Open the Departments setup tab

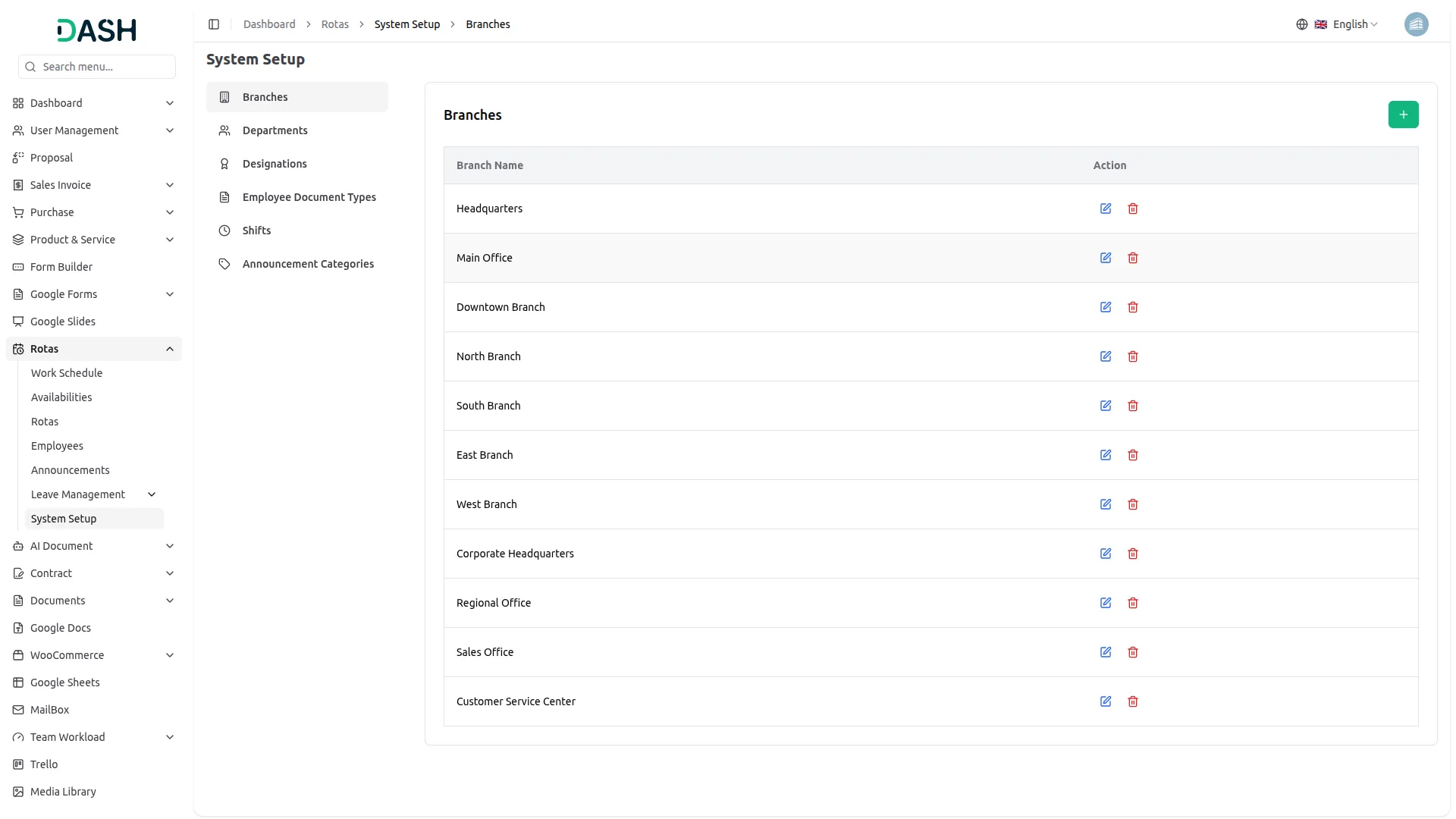pyautogui.click(x=275, y=130)
